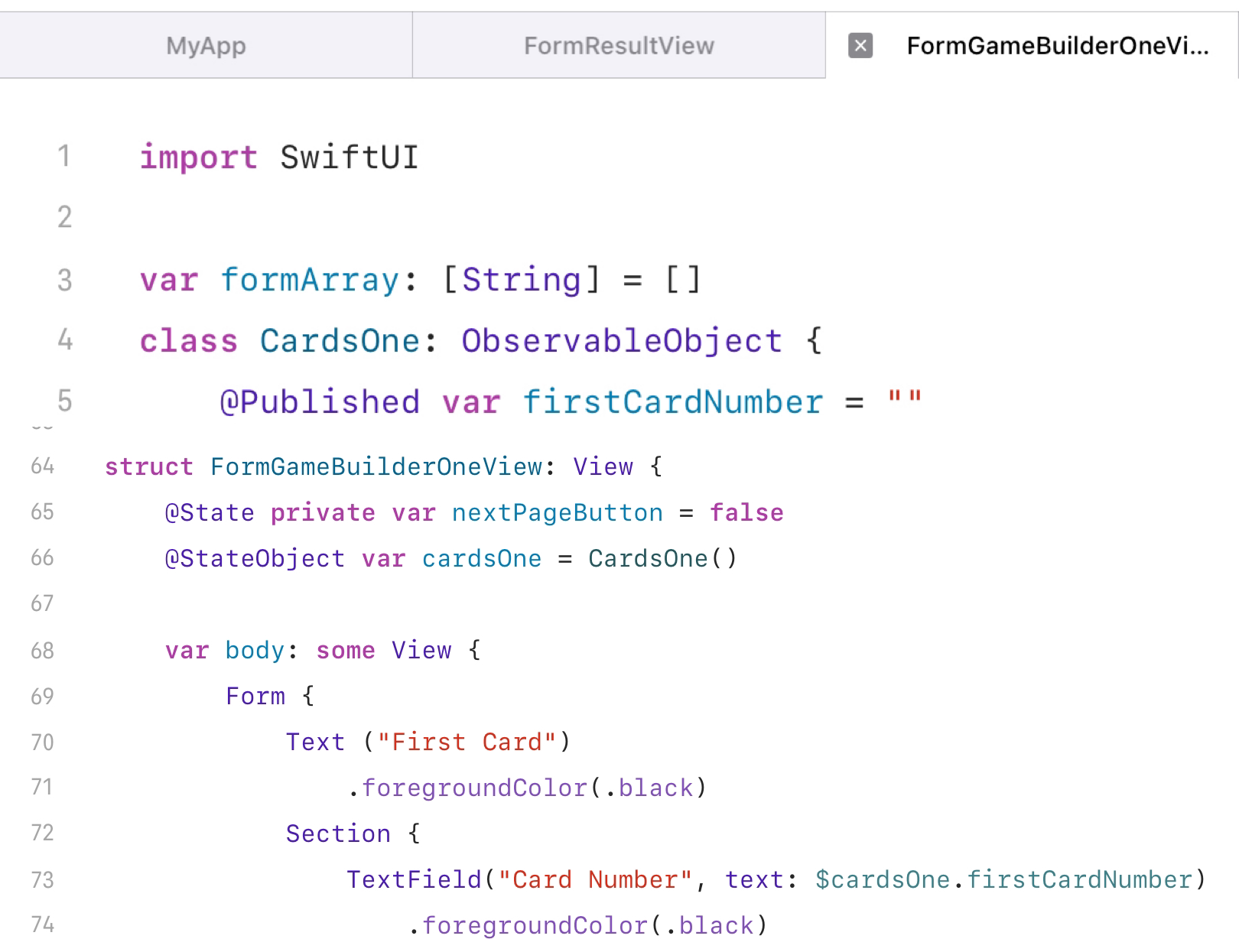The image size is (1239, 952).
Task: Click the @StateObject property wrapper
Action: 255,559
